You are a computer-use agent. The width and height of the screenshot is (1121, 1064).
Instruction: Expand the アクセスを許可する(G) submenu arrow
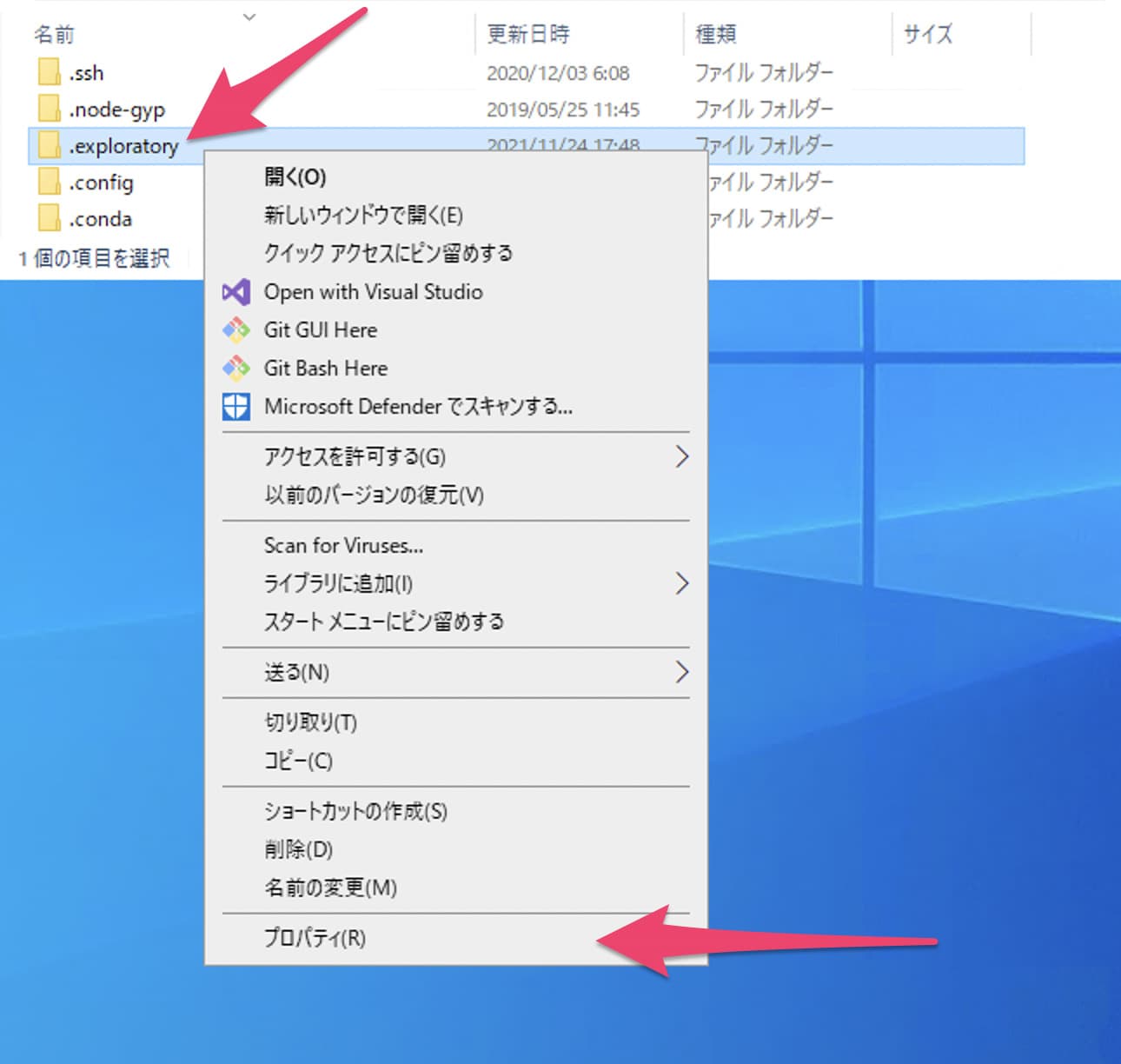[x=682, y=456]
